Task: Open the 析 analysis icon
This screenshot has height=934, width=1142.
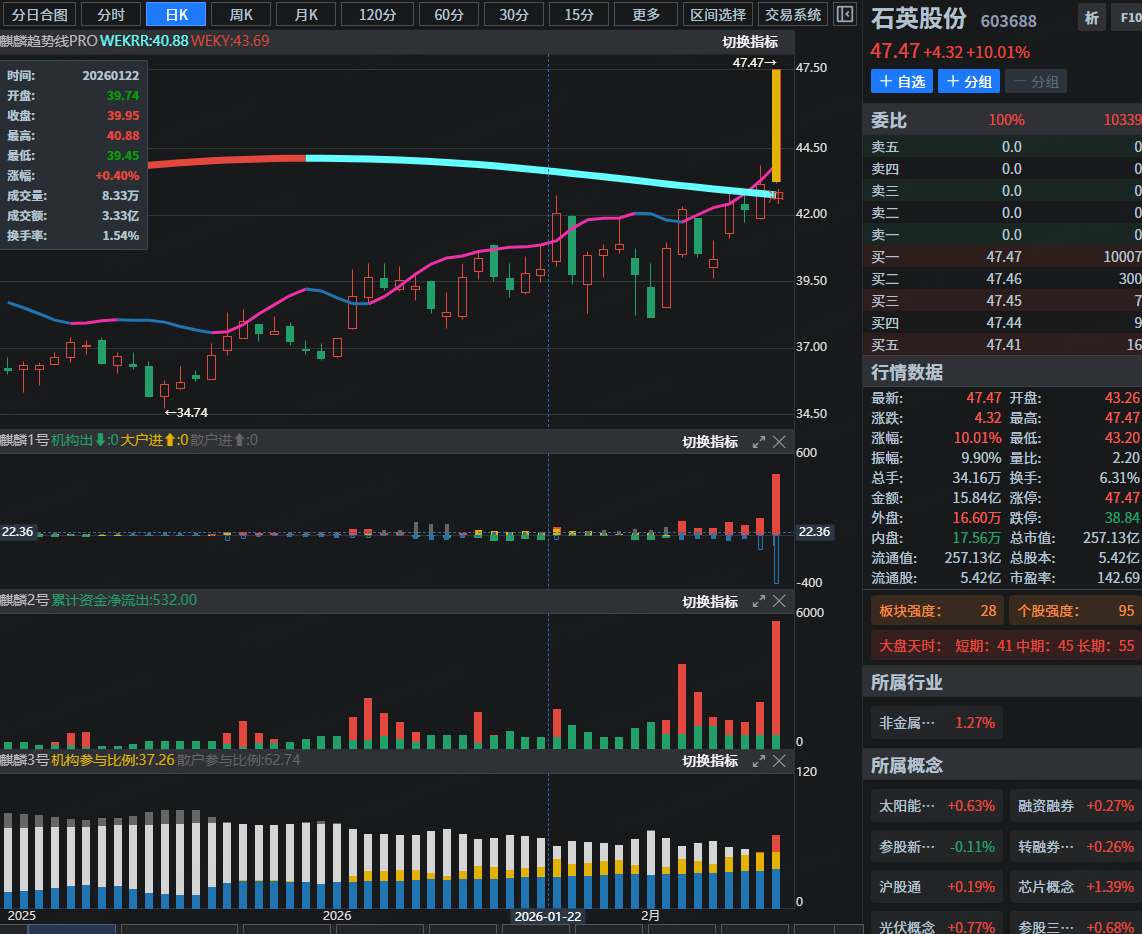Action: click(x=1091, y=18)
